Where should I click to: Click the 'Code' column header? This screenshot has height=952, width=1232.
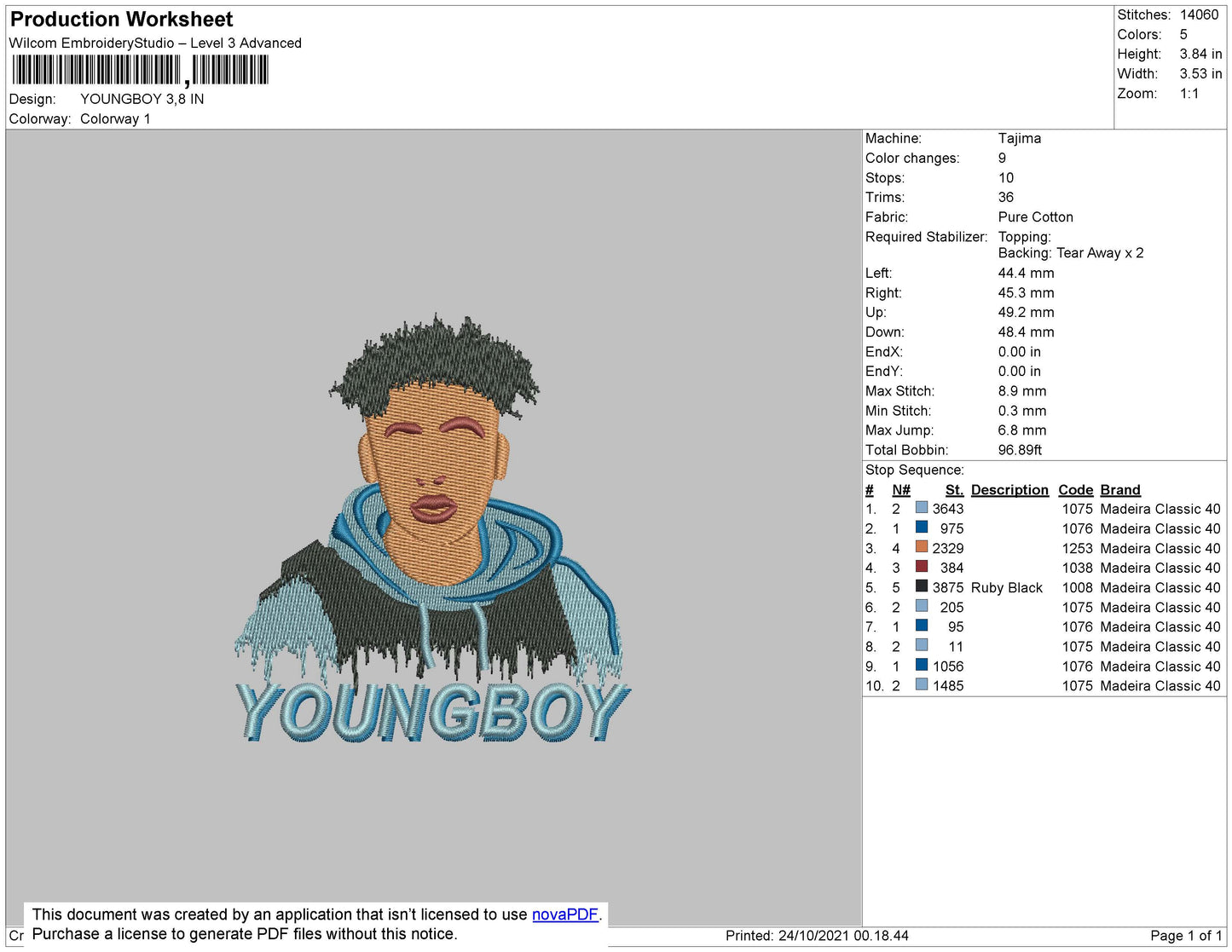pos(1076,489)
